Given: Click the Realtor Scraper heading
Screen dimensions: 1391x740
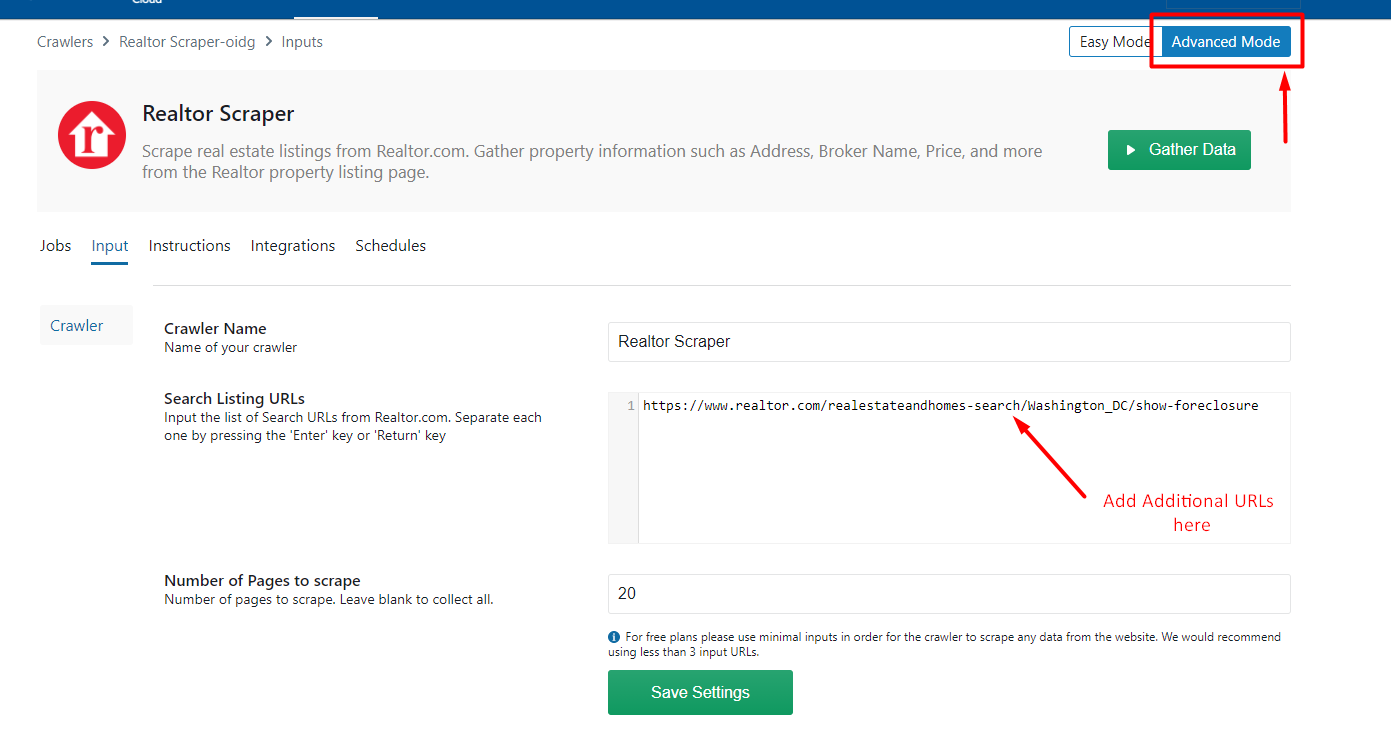Looking at the screenshot, I should tap(218, 114).
